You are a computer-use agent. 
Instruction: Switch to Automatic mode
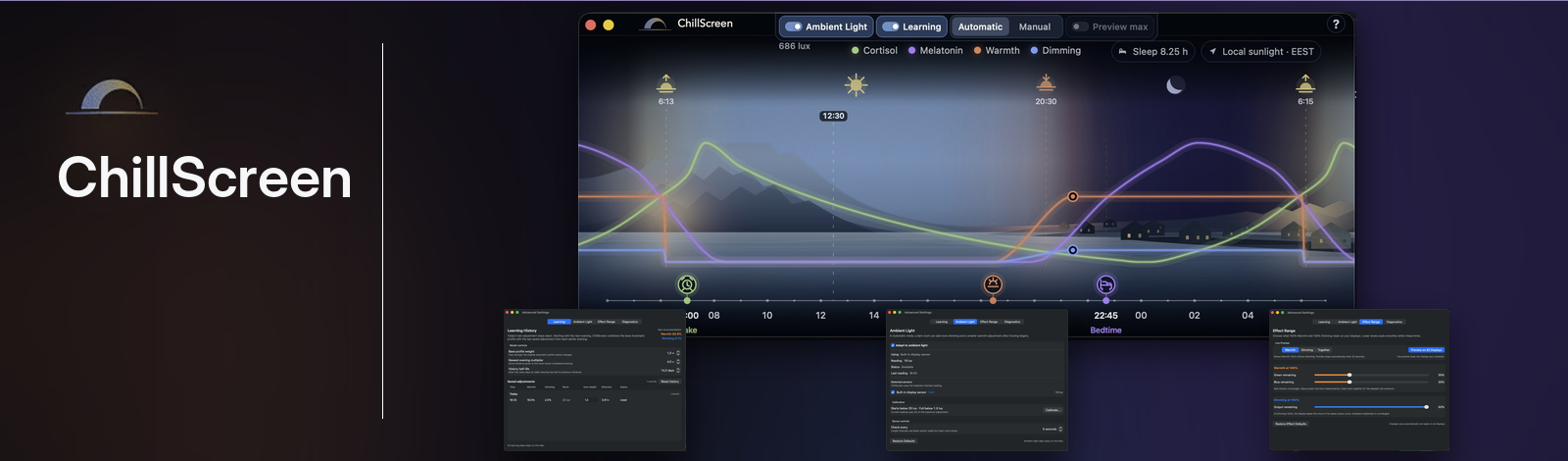(x=980, y=26)
